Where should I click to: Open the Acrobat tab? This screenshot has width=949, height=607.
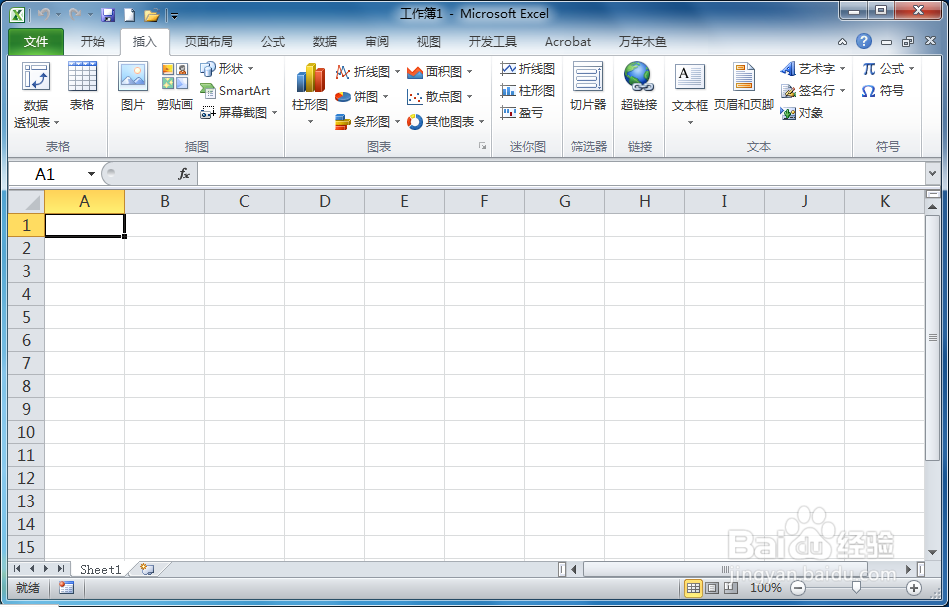pyautogui.click(x=568, y=42)
